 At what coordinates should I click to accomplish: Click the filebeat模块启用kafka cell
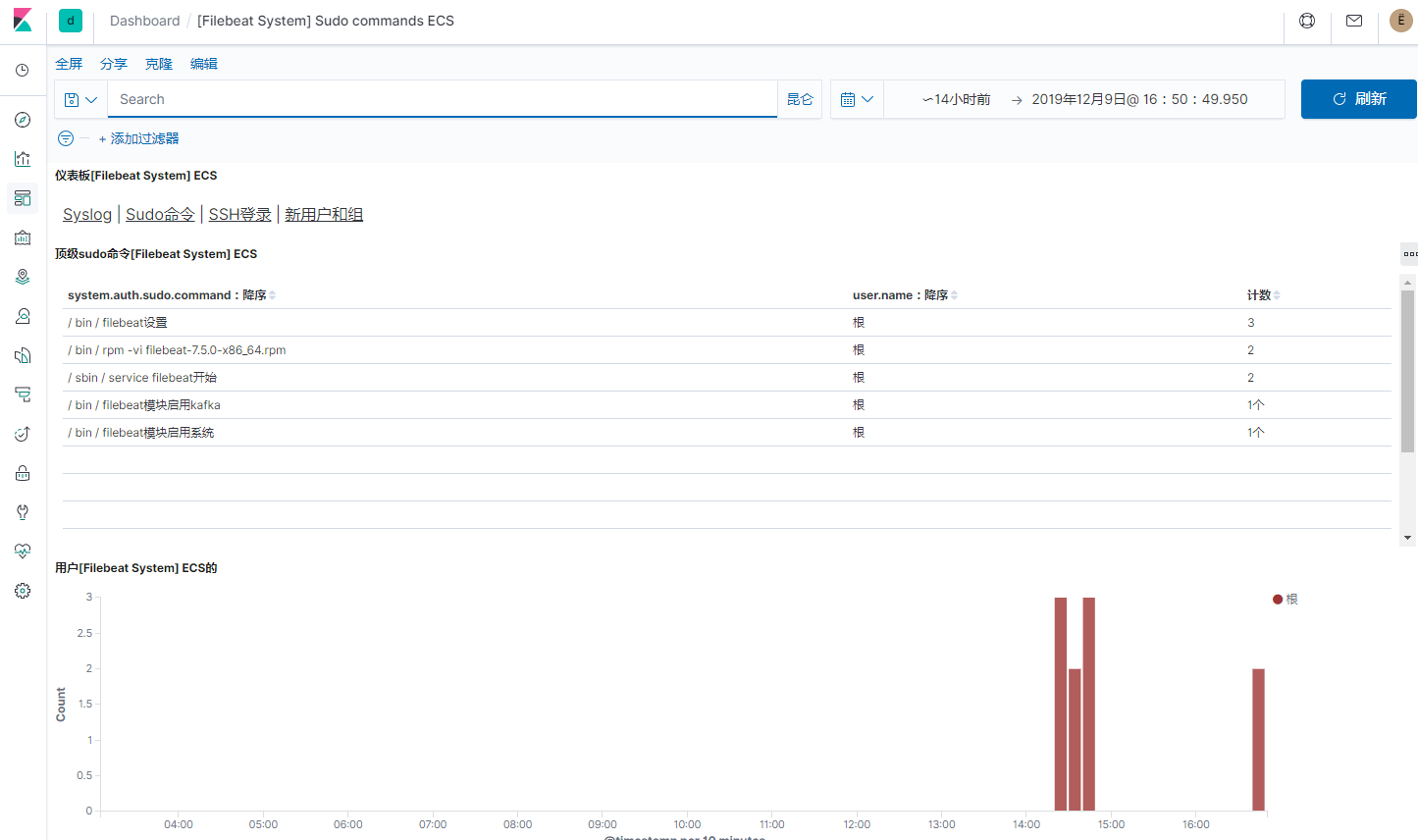pos(144,405)
